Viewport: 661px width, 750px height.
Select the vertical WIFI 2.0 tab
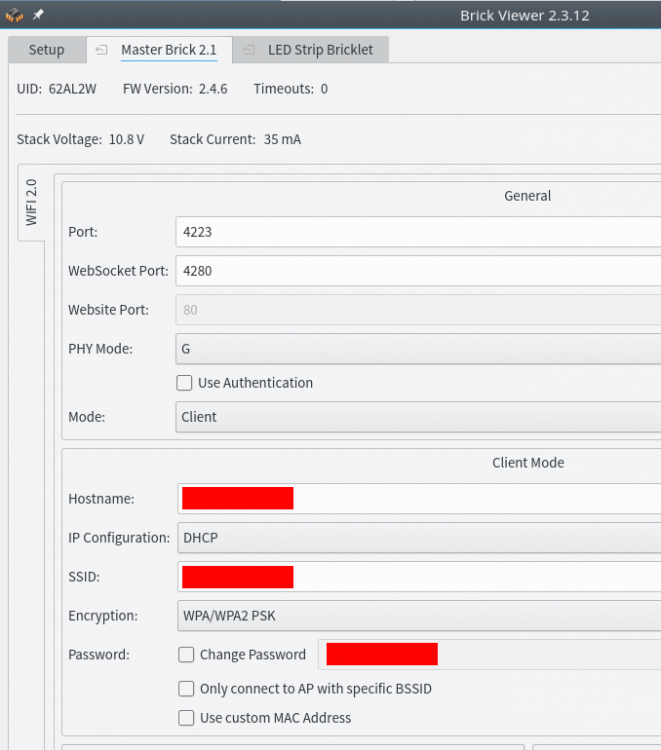coord(31,202)
